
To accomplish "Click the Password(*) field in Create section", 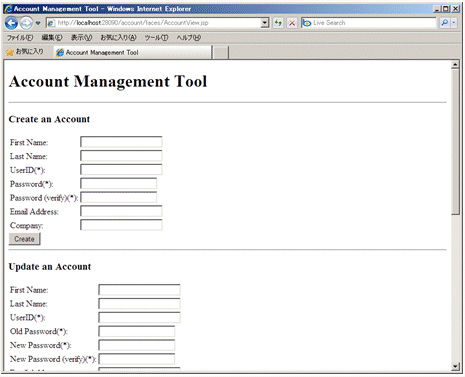I will 118,184.
